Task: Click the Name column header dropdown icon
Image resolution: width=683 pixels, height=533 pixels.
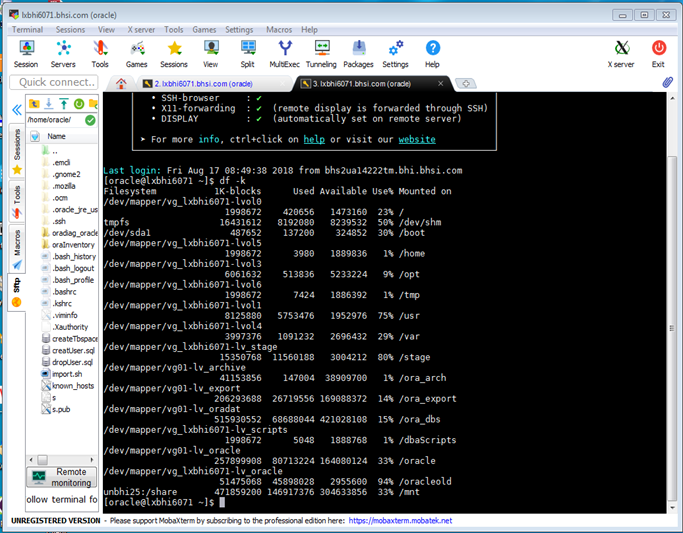Action: (35, 136)
